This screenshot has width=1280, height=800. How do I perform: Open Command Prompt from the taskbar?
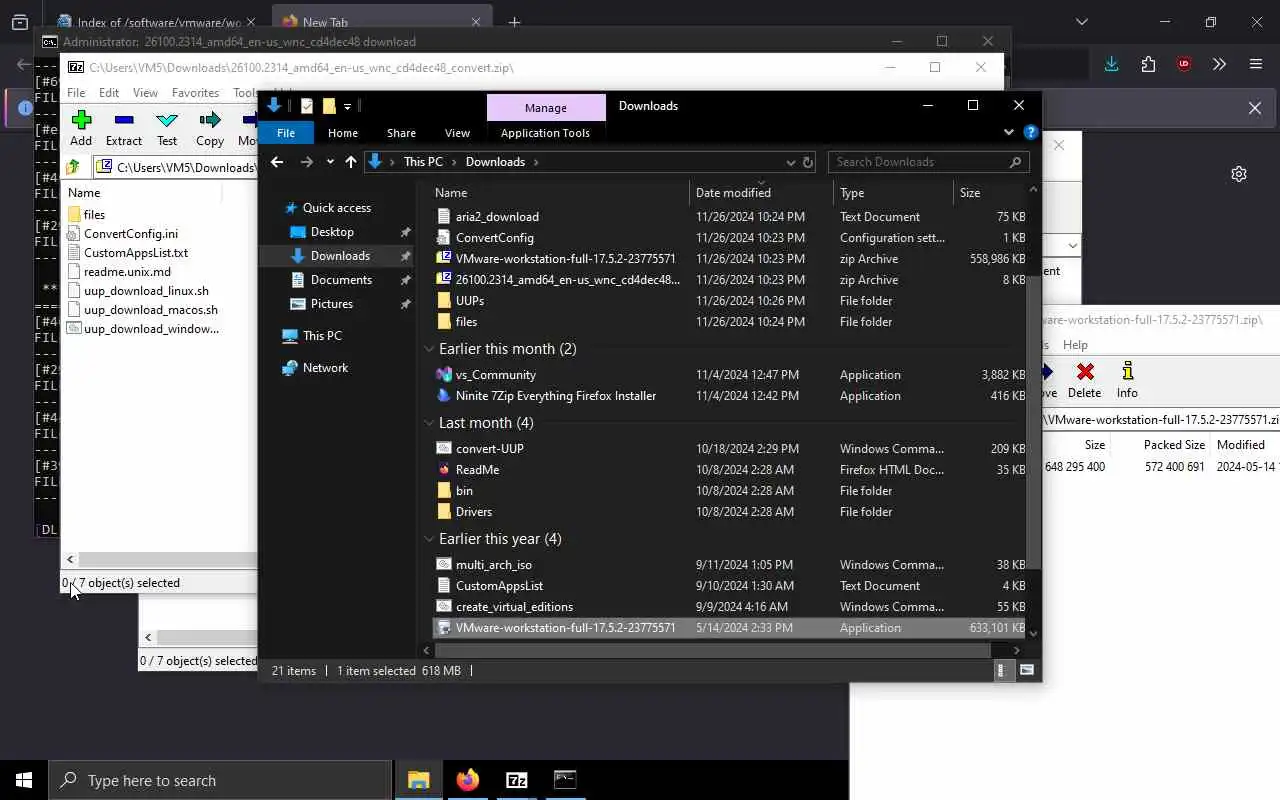pyautogui.click(x=565, y=780)
